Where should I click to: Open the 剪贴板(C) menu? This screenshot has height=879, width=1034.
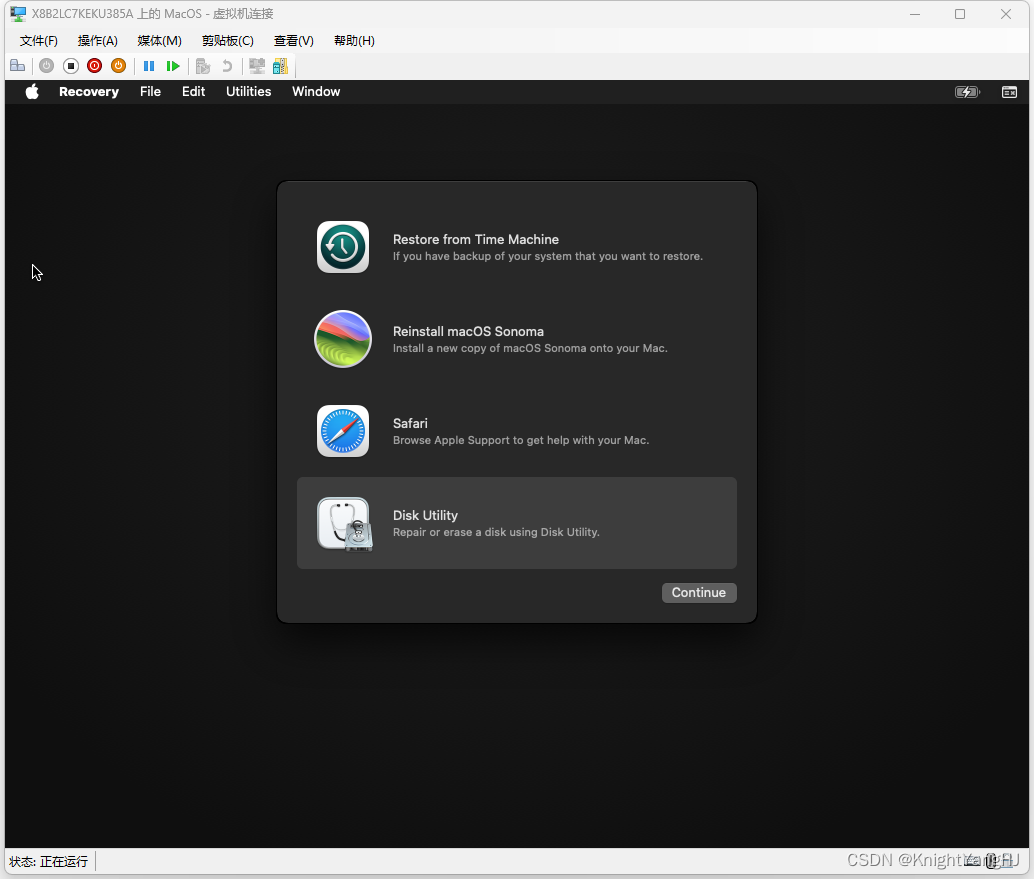[x=228, y=41]
